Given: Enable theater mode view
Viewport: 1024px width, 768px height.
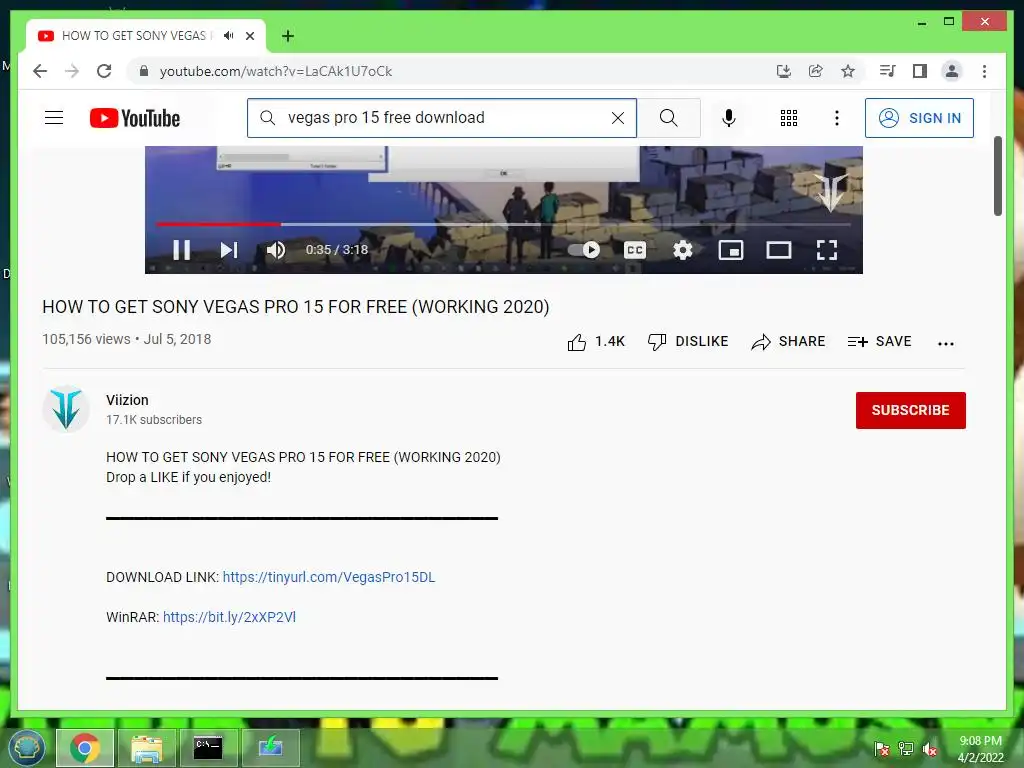Looking at the screenshot, I should [778, 249].
